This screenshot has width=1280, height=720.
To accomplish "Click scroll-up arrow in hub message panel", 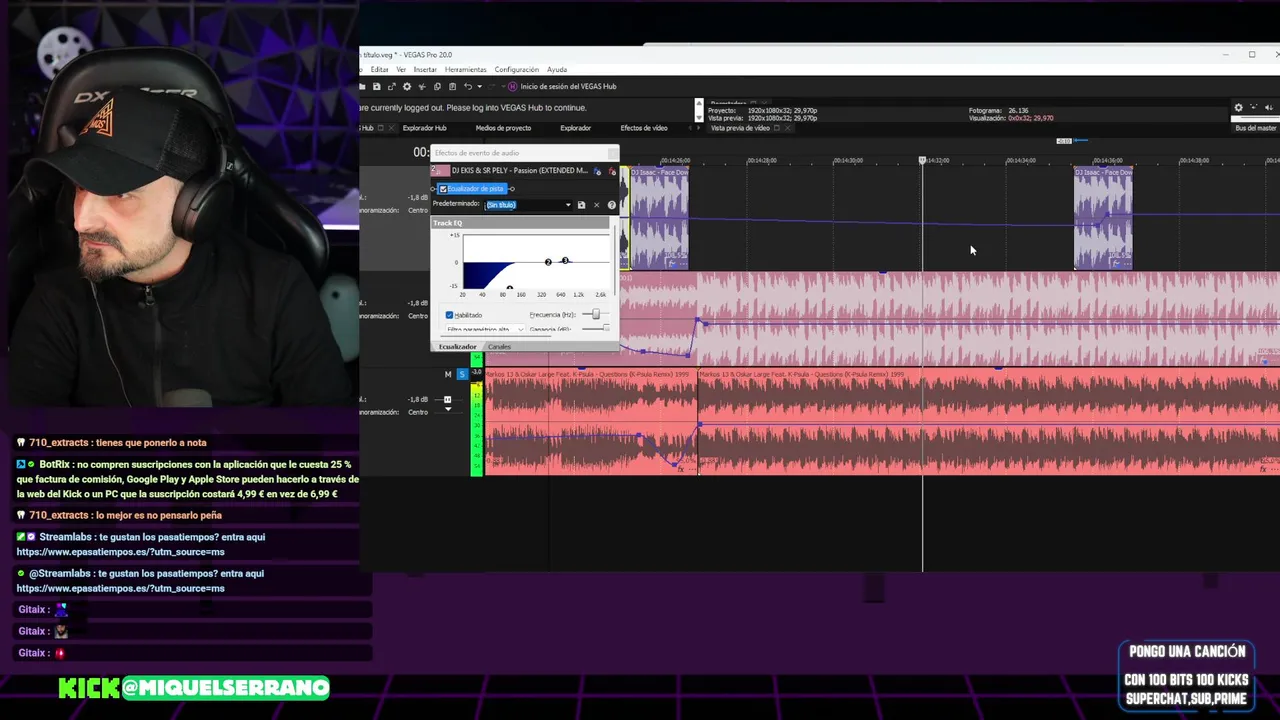I will [698, 103].
